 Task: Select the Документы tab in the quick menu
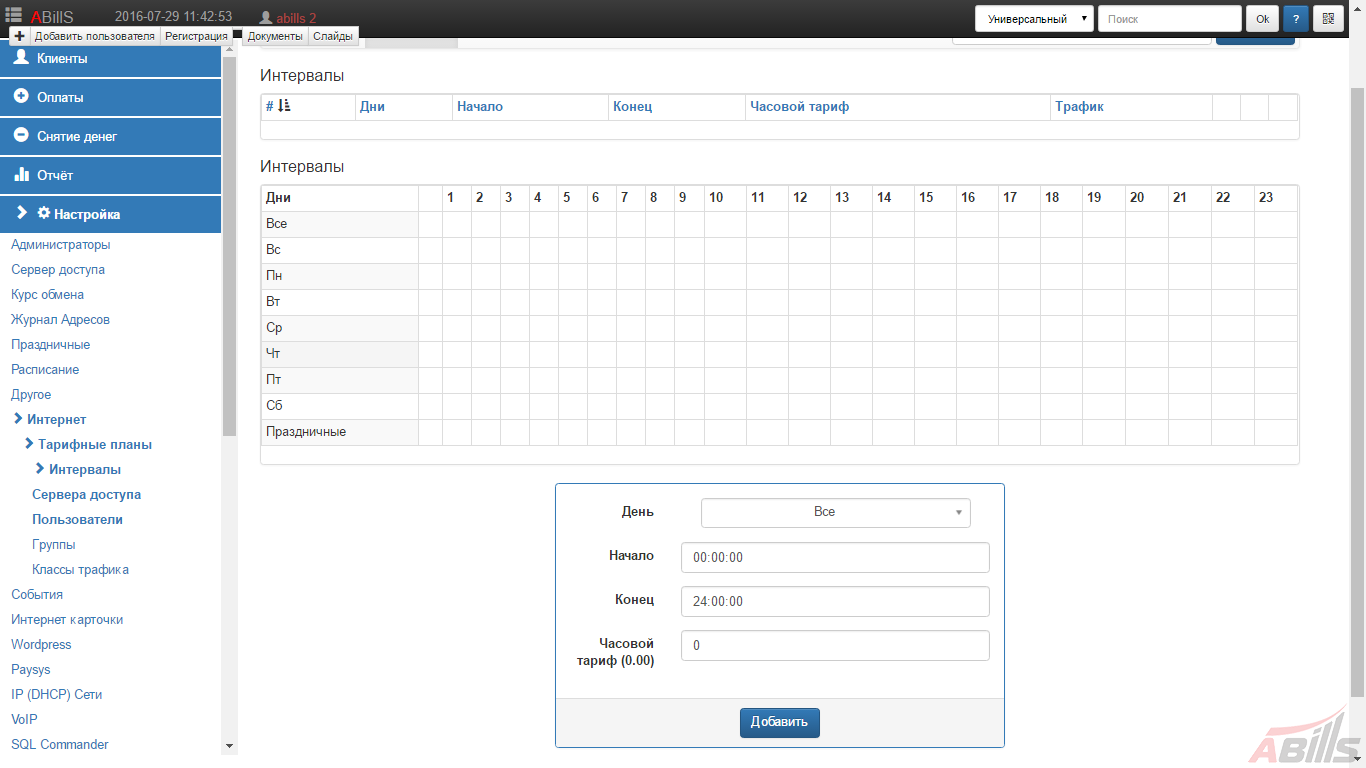275,36
